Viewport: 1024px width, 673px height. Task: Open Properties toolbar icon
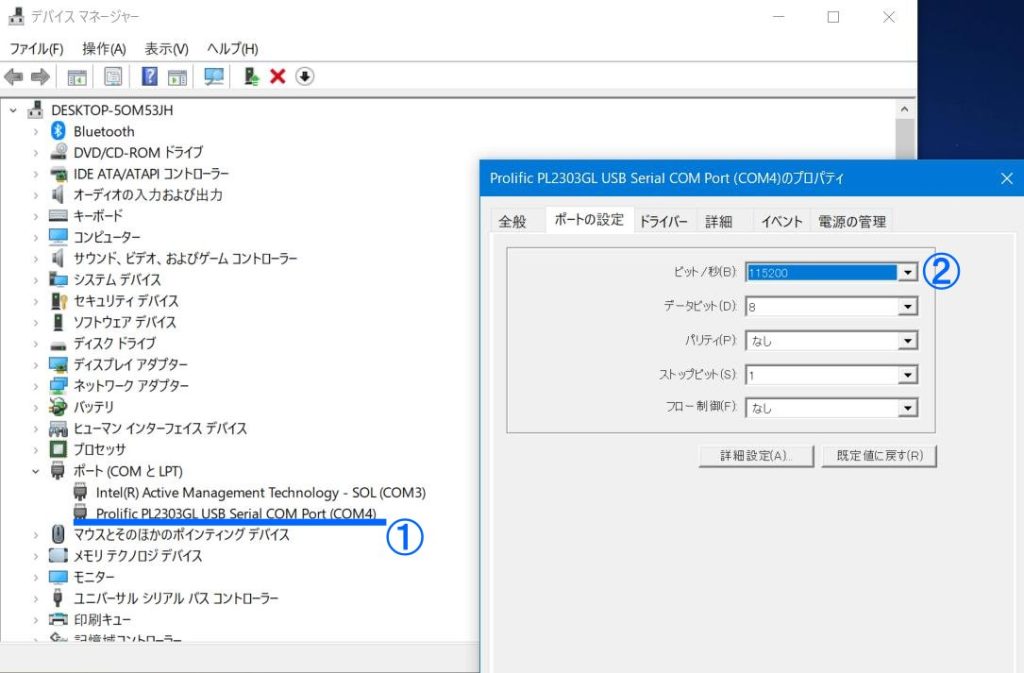[113, 77]
